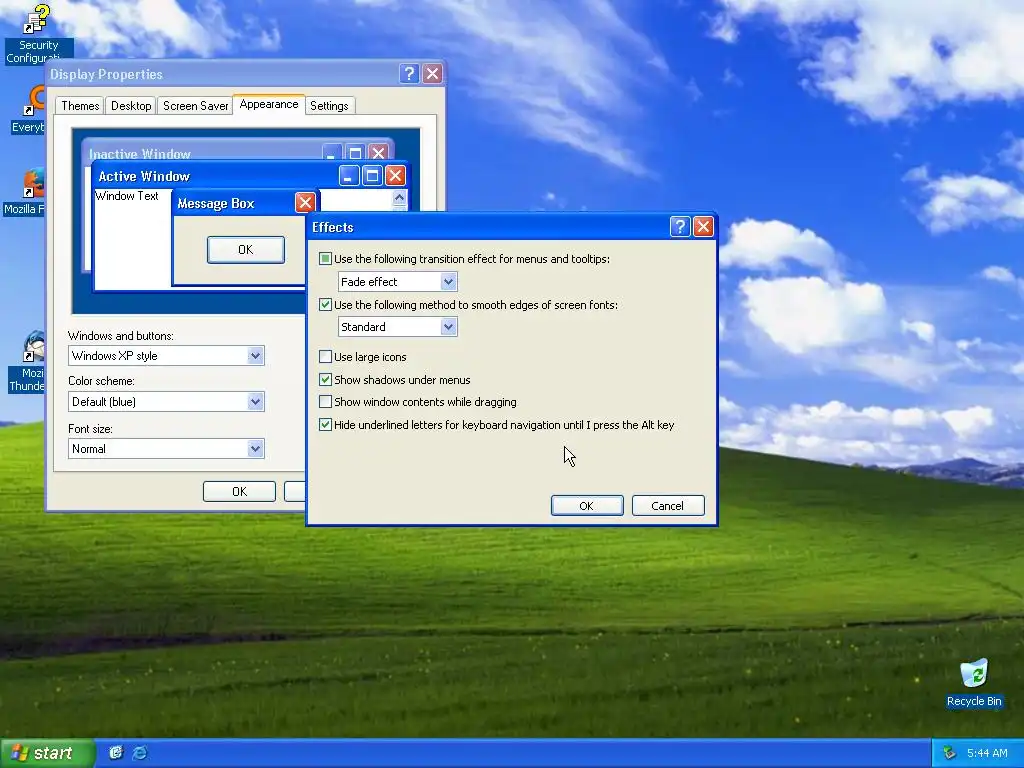Screen dimensions: 1024x768
Task: Enable Use large icons checkbox
Action: click(325, 357)
